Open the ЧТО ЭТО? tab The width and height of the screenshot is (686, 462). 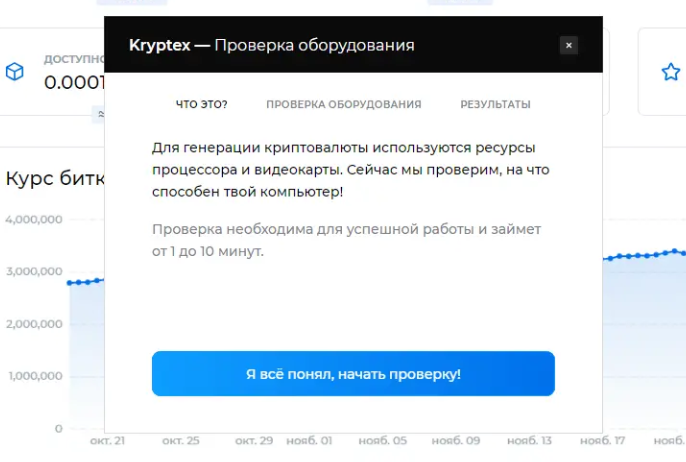click(x=202, y=105)
